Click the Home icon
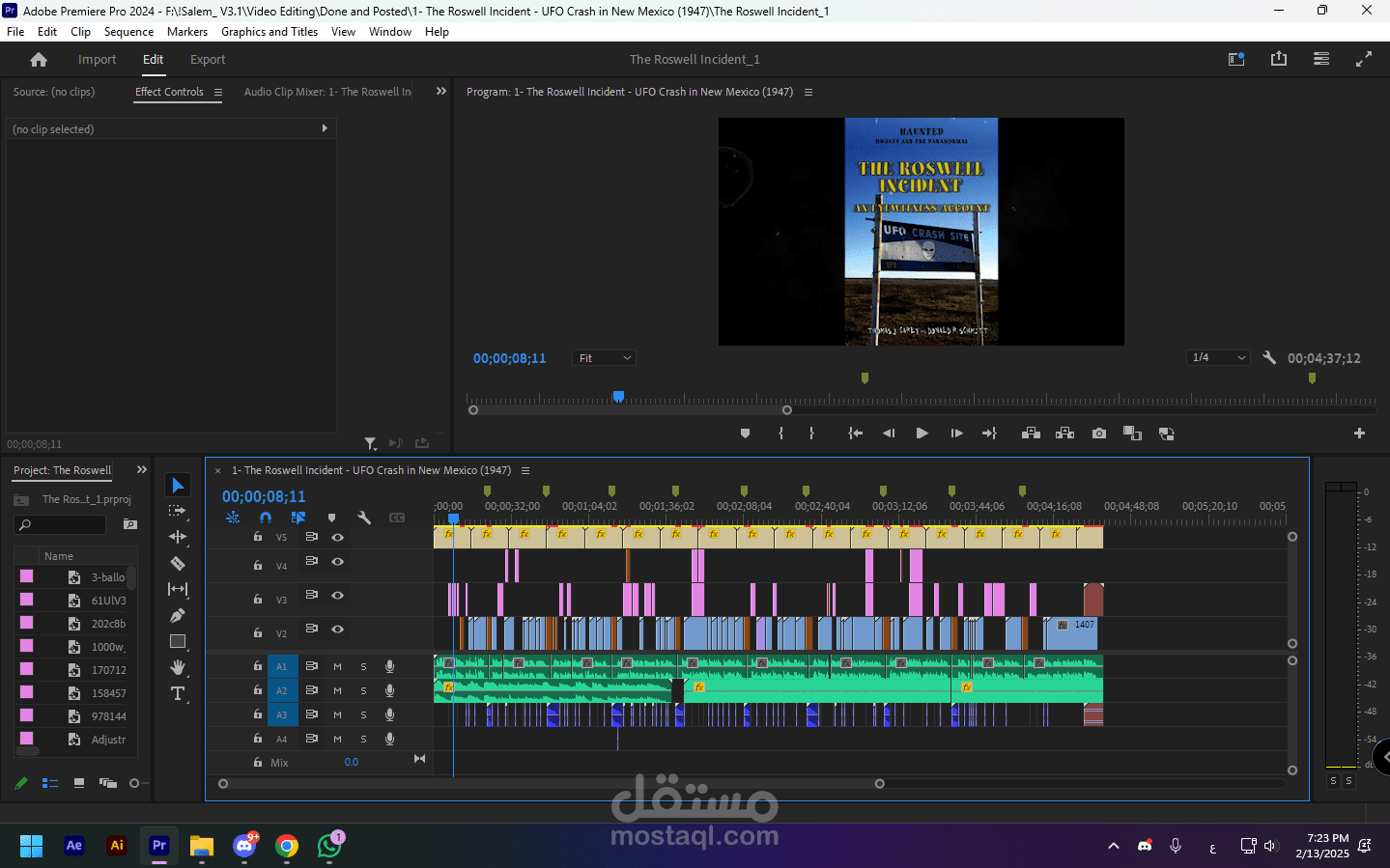Screen dimensions: 1390x868 coord(39,60)
